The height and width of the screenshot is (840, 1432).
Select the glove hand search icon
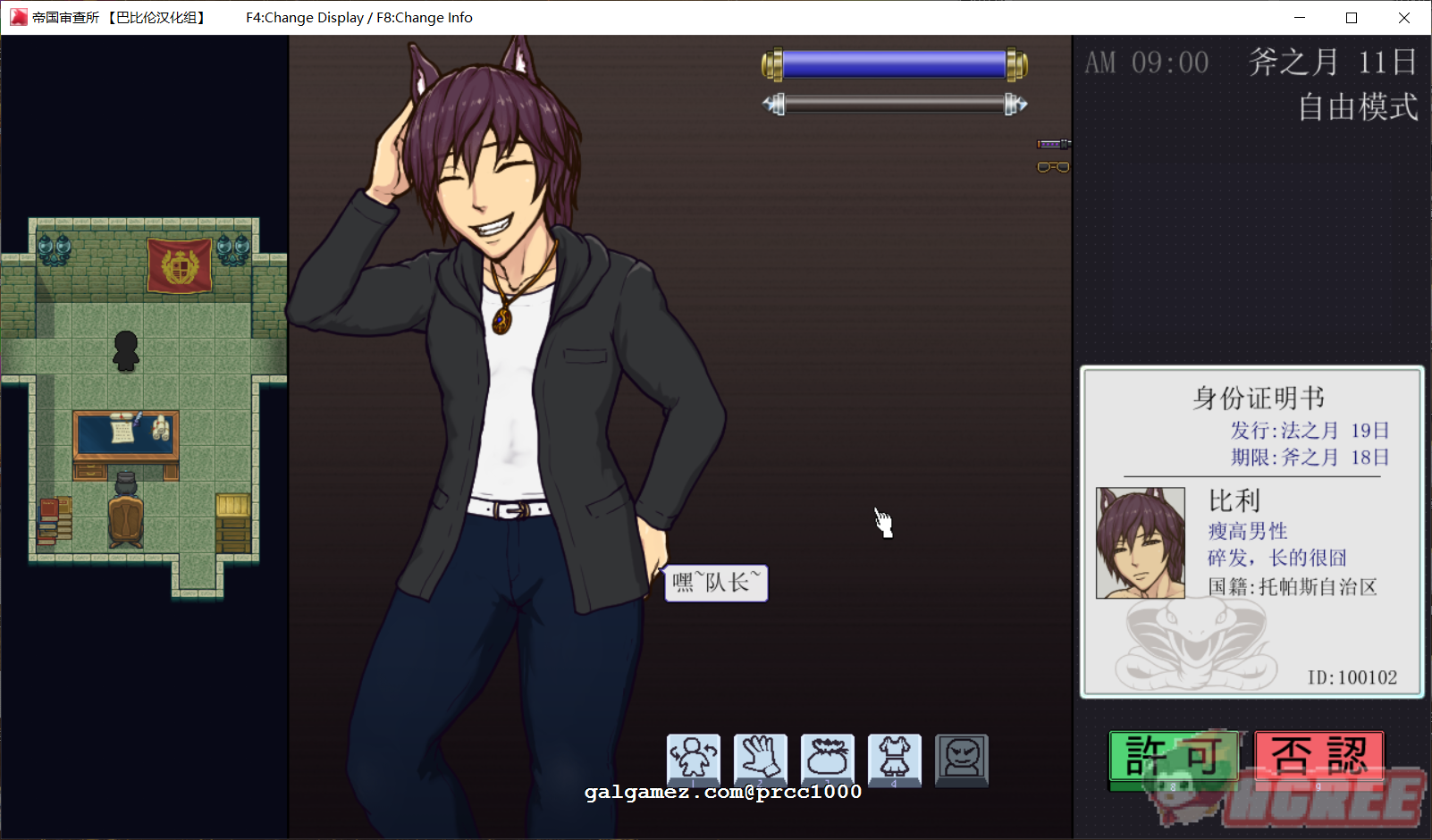[x=761, y=760]
